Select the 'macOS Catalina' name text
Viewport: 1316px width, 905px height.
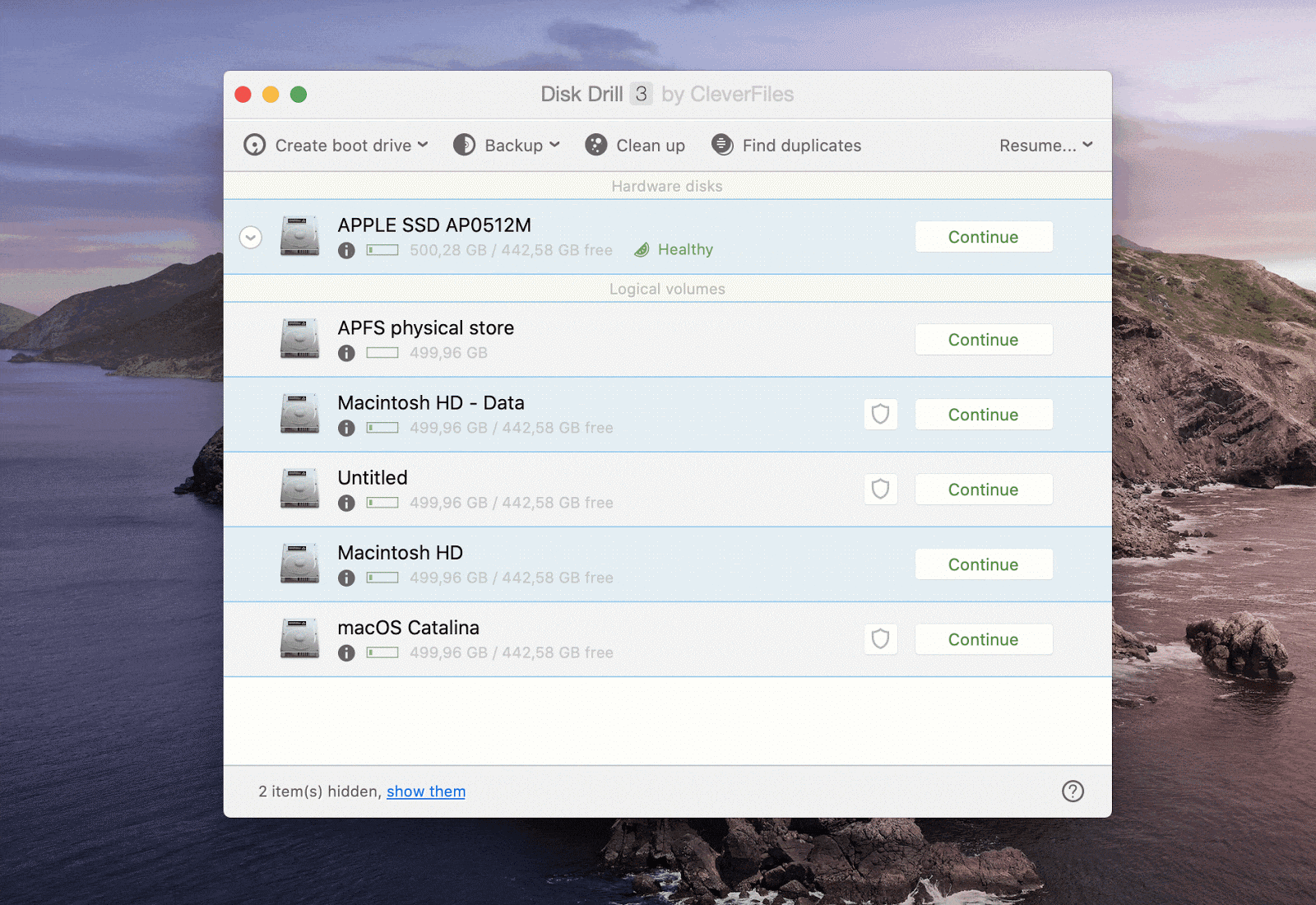409,628
